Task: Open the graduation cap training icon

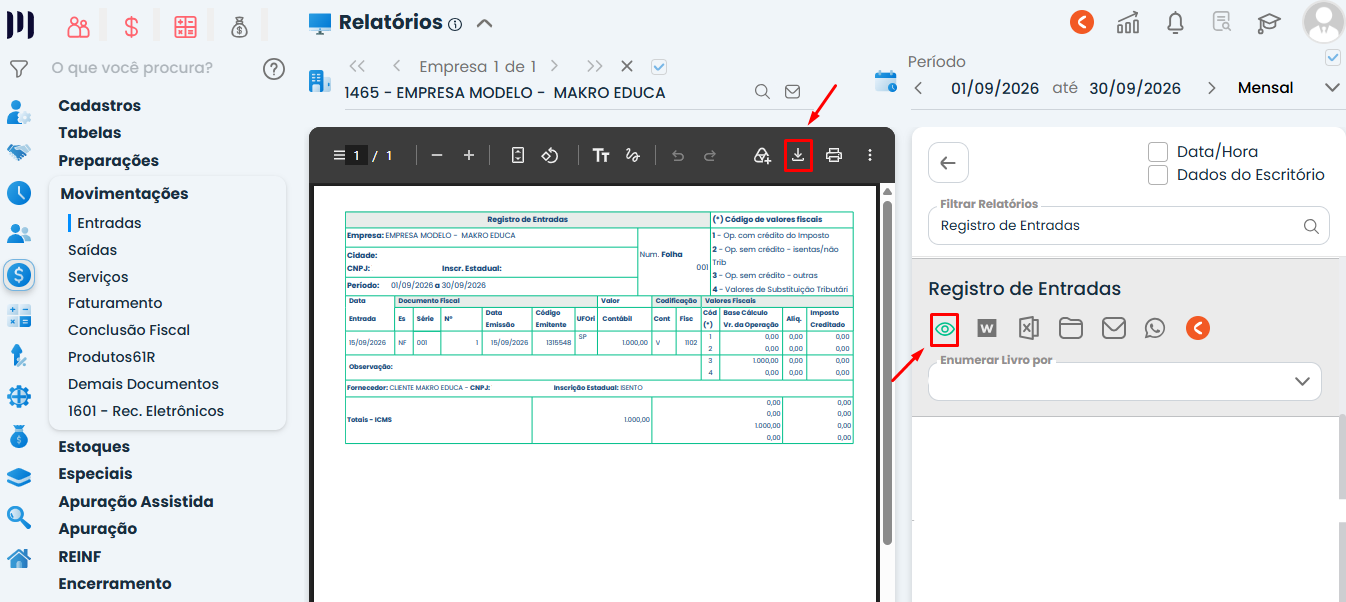Action: point(1269,22)
